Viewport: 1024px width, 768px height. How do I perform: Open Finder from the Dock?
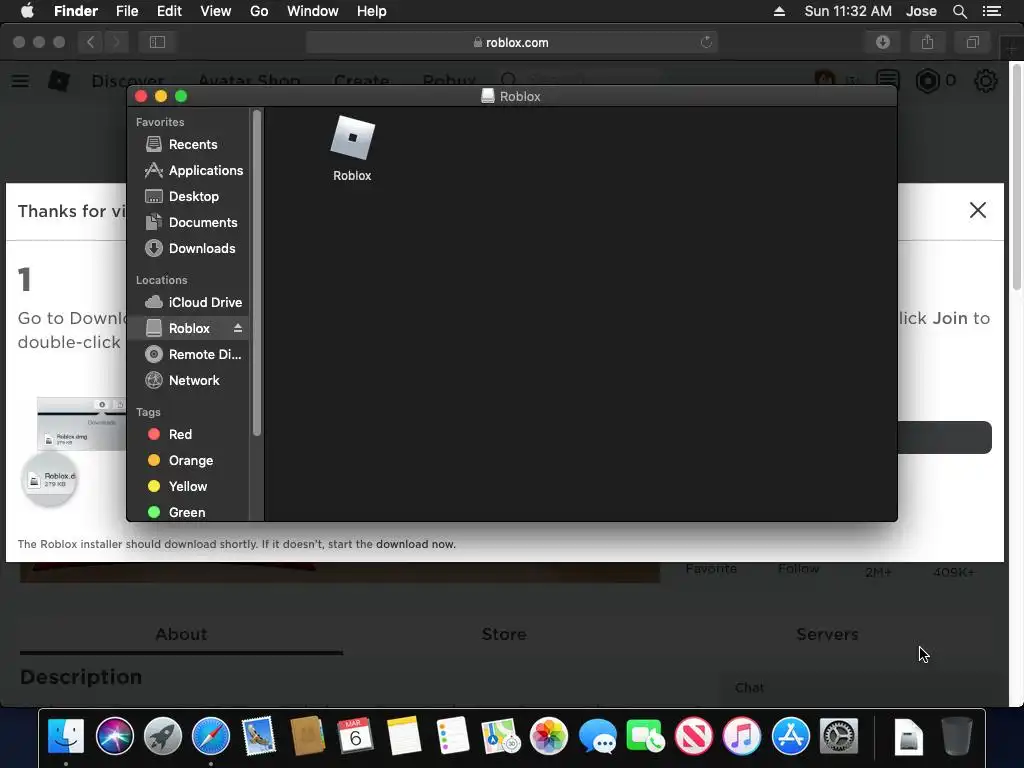(66, 736)
